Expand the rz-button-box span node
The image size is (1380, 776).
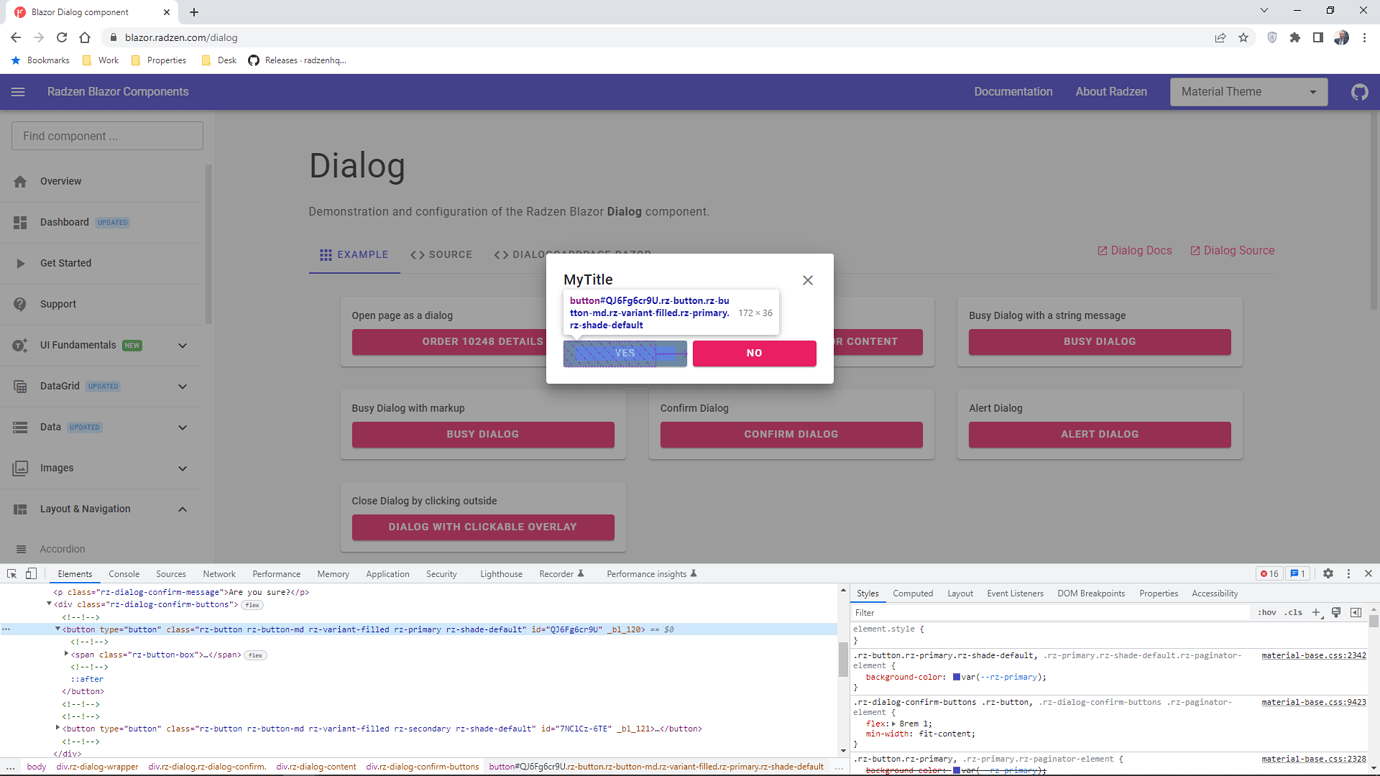66,655
